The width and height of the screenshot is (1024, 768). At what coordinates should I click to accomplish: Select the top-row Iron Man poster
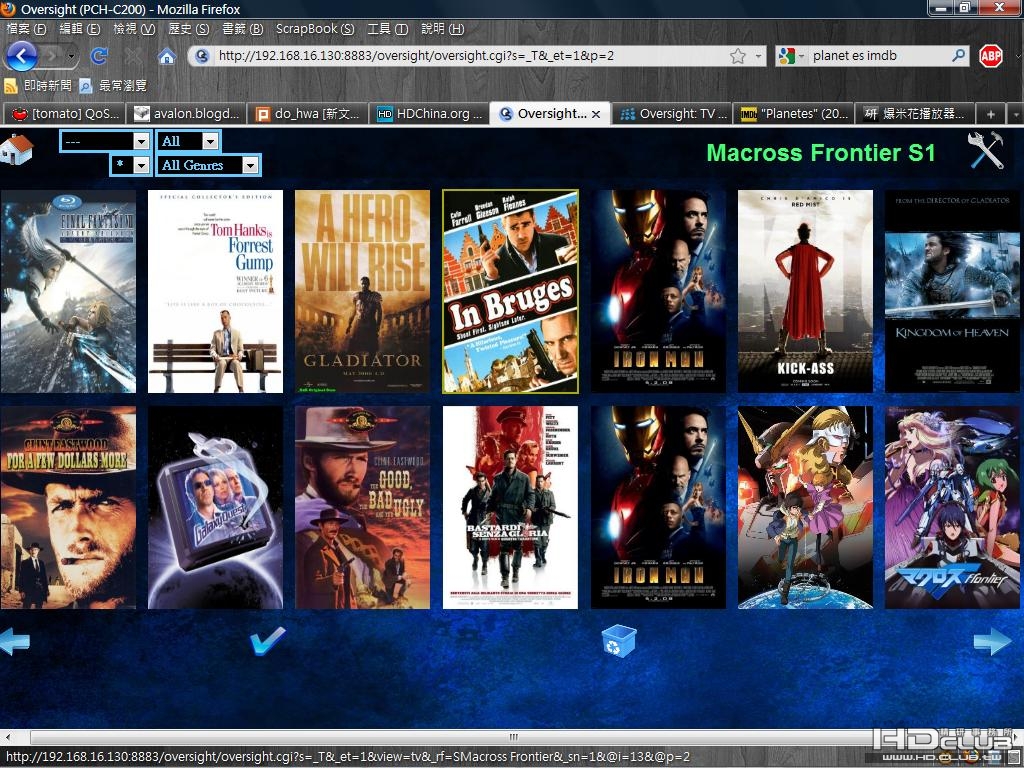pos(658,291)
